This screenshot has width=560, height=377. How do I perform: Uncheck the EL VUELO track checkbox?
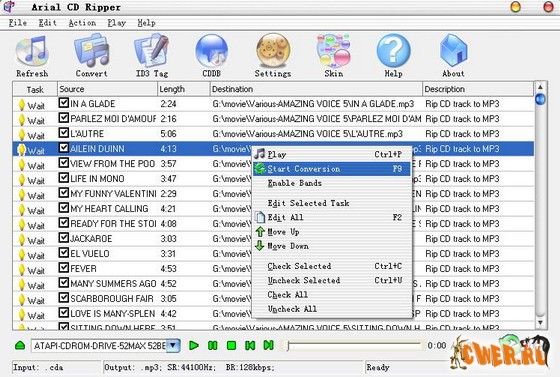(x=64, y=253)
